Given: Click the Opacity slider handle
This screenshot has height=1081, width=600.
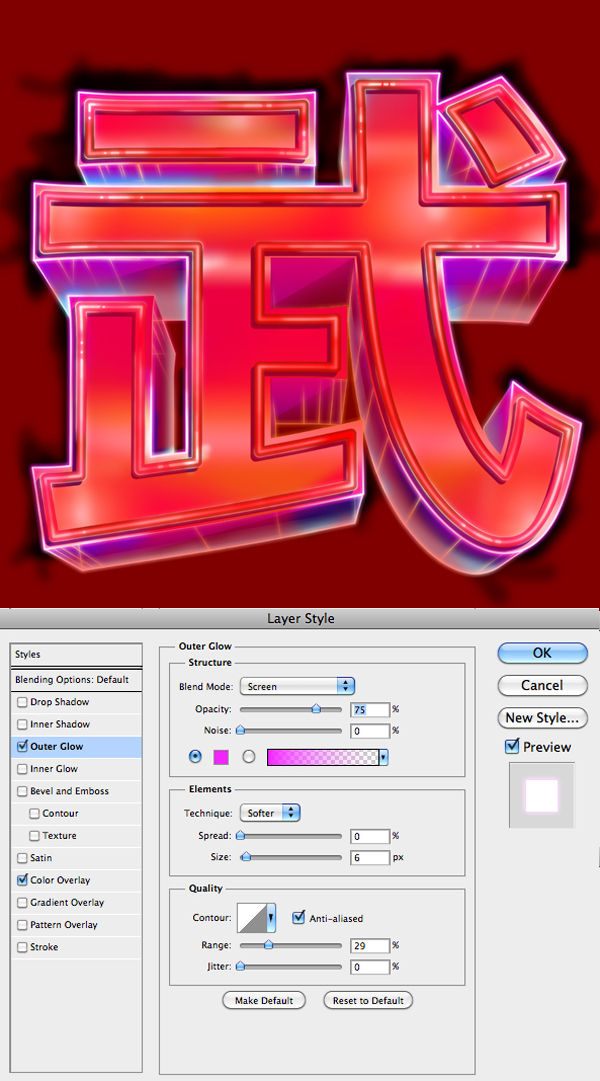Looking at the screenshot, I should pos(316,709).
